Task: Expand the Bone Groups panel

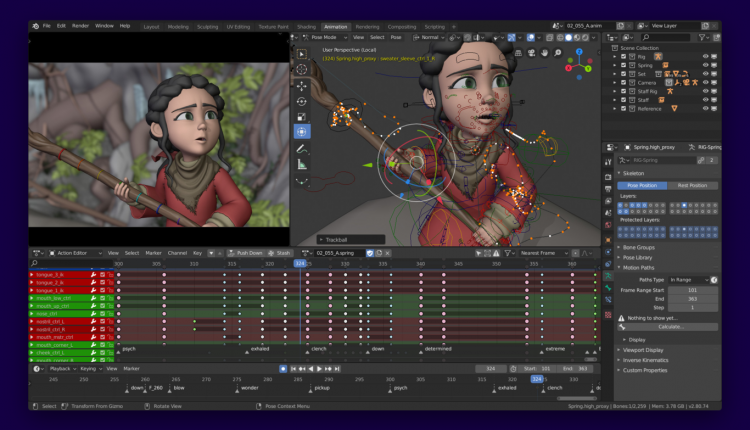Action: (639, 247)
